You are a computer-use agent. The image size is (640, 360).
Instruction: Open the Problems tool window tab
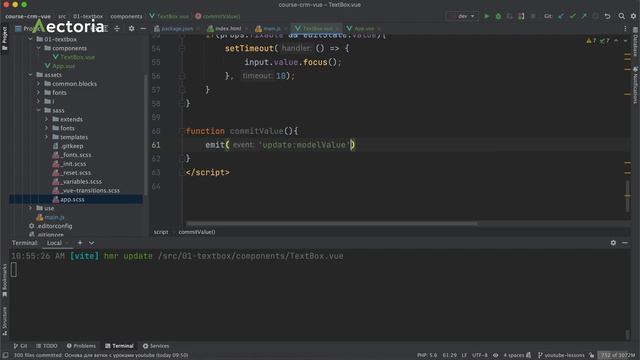point(81,346)
